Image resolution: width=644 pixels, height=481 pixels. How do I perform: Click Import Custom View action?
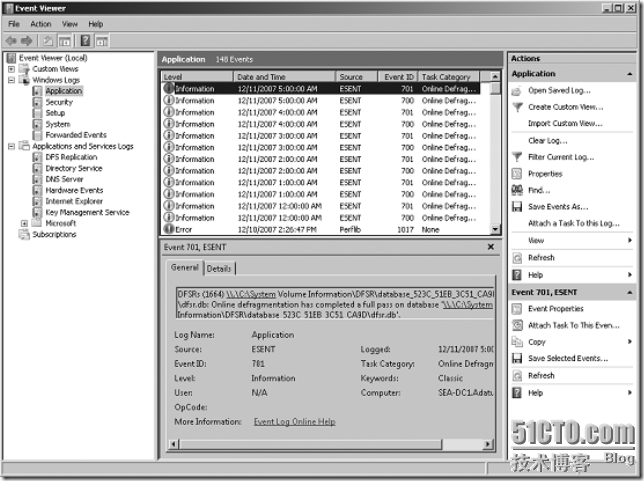pyautogui.click(x=565, y=123)
